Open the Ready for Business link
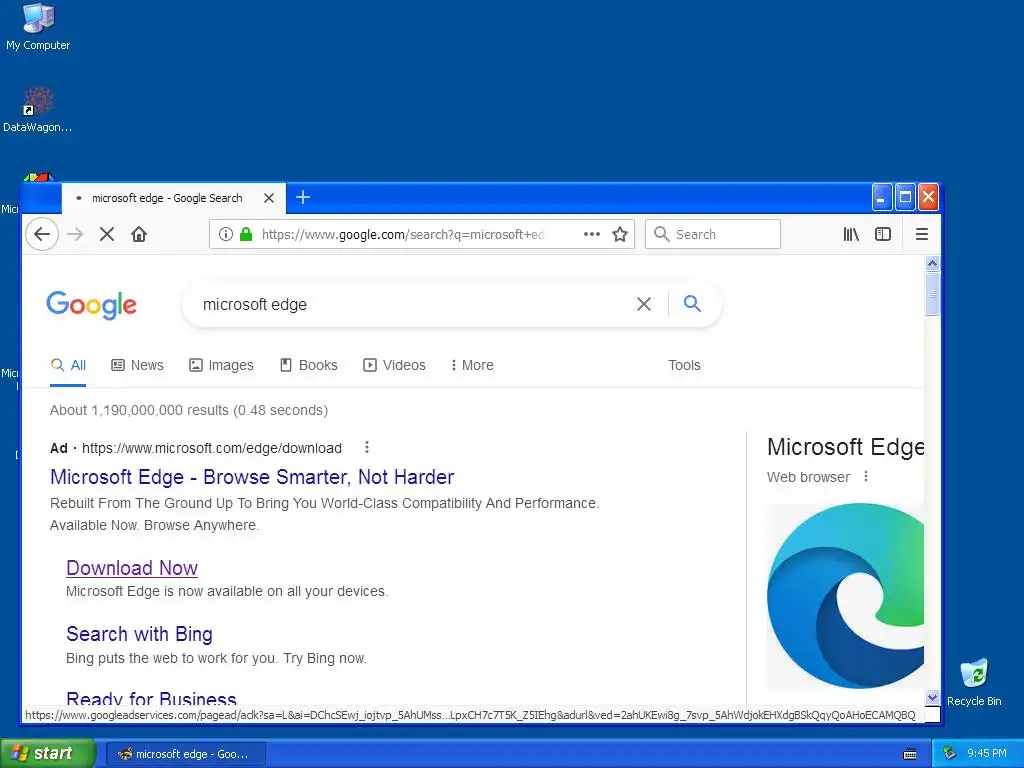 click(152, 697)
